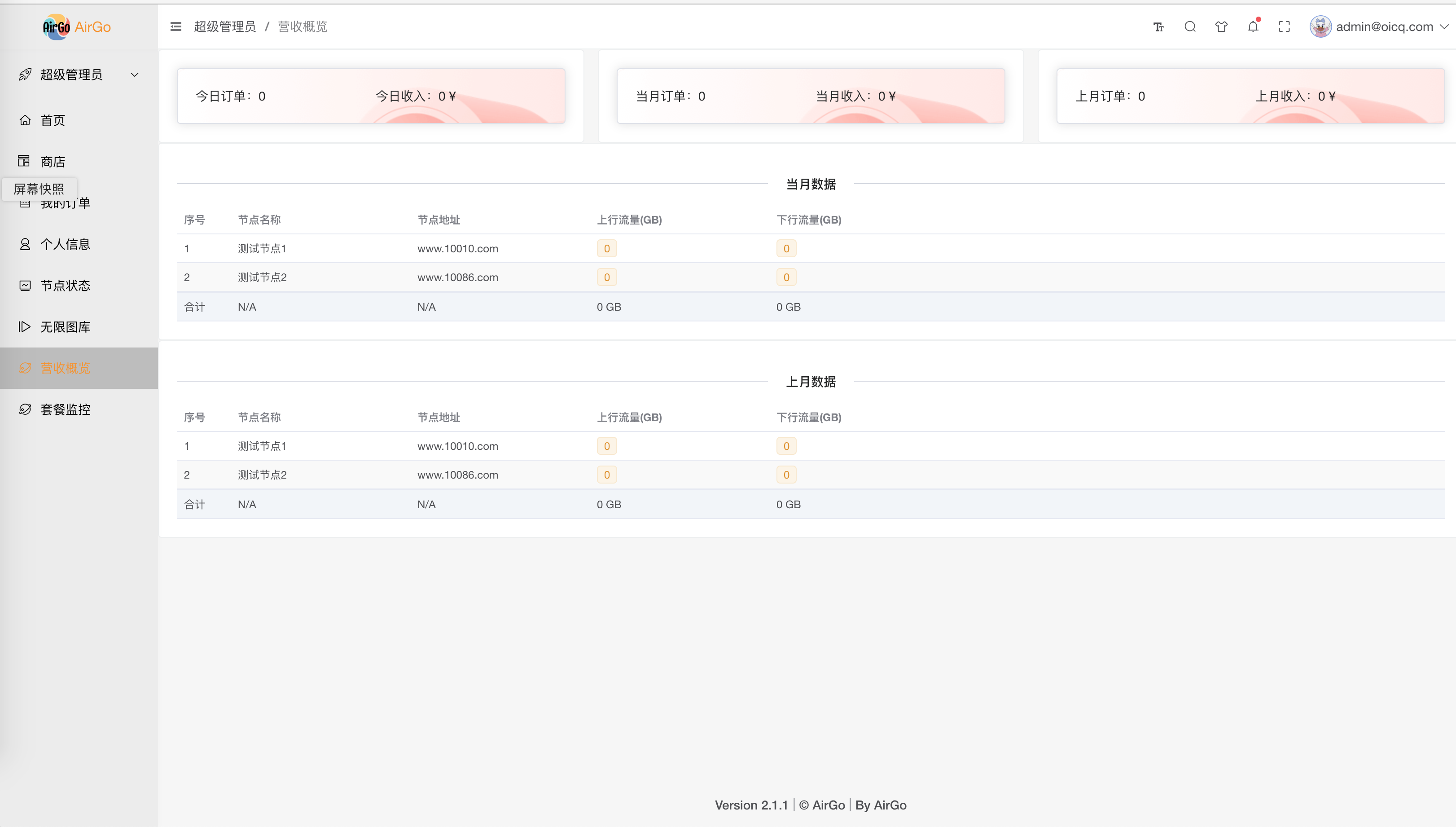Collapse the sidebar with the hamburger icon

pyautogui.click(x=176, y=26)
